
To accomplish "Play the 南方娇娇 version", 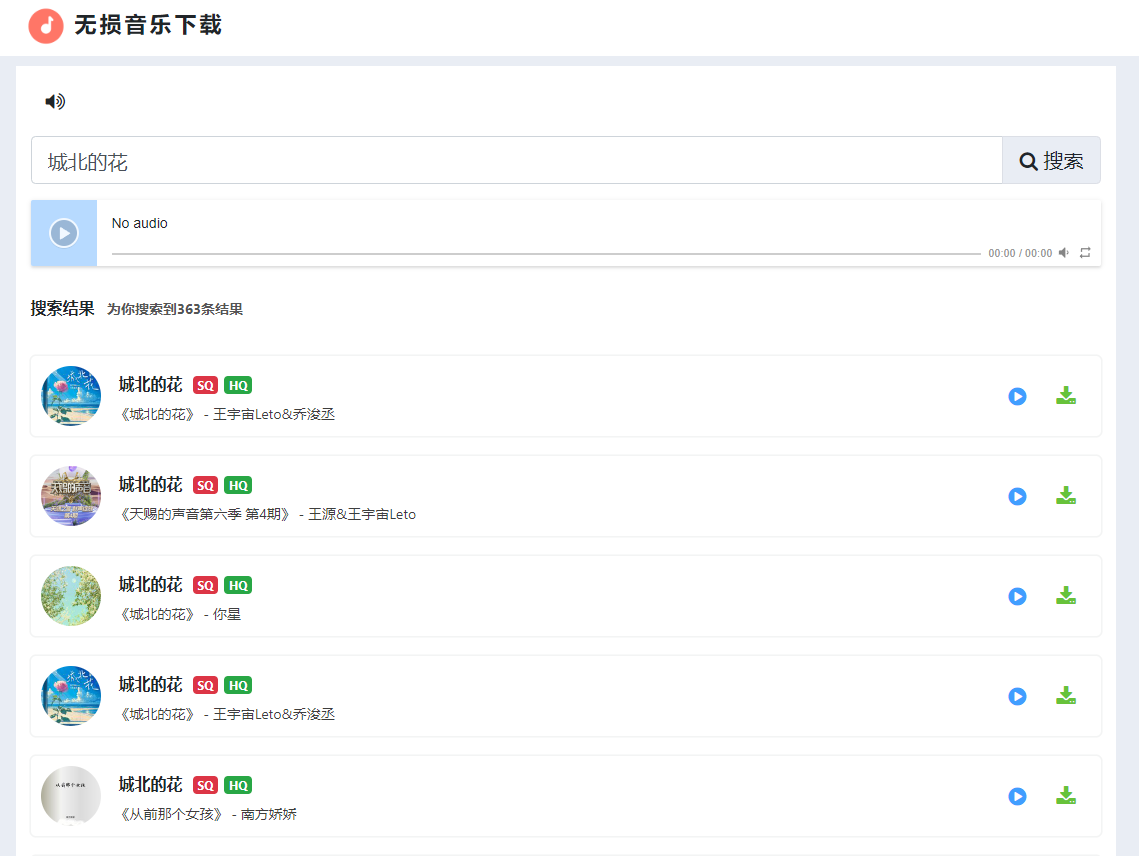I will pos(1017,796).
